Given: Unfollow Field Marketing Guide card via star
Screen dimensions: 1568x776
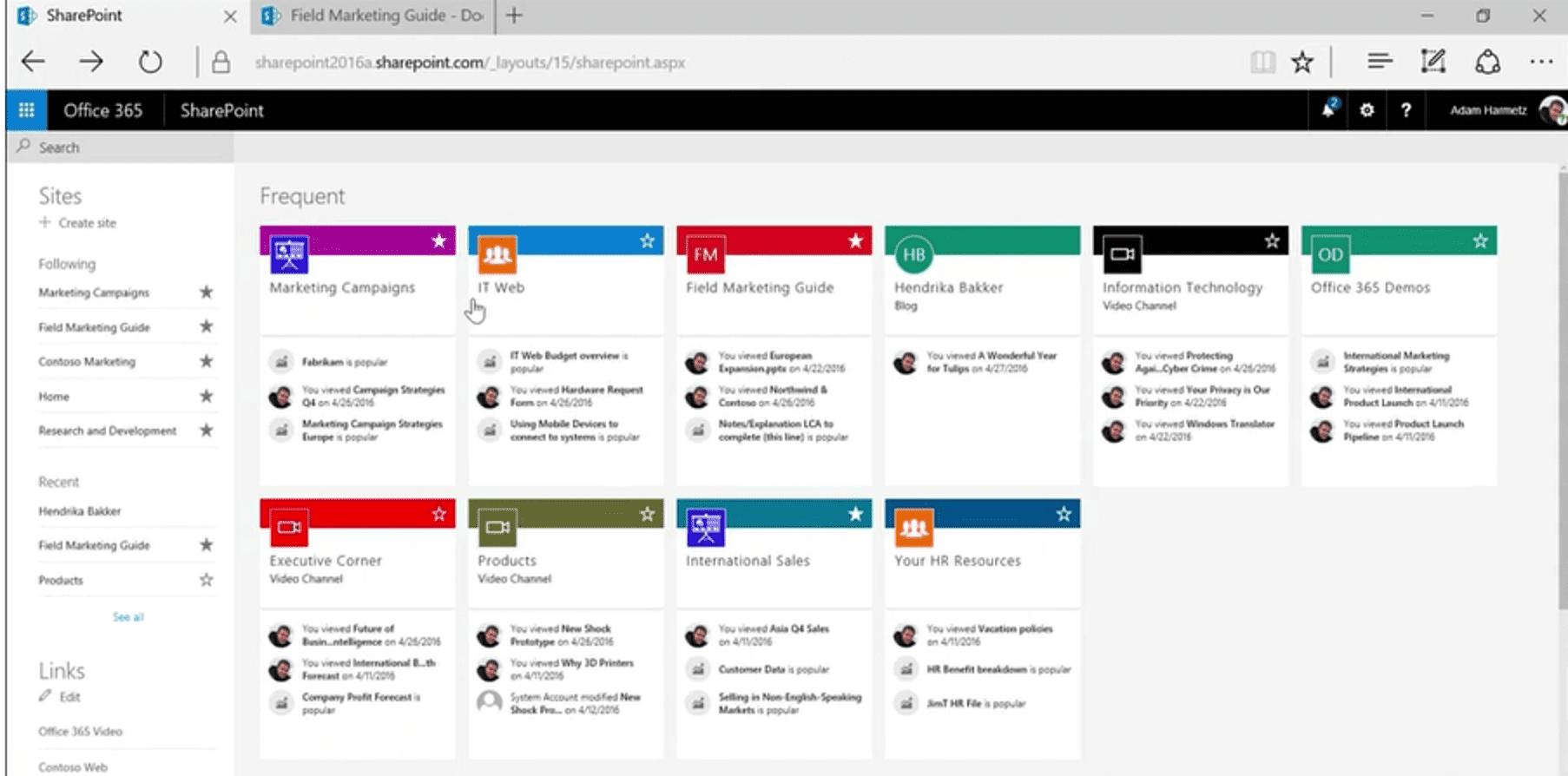Looking at the screenshot, I should tap(856, 240).
